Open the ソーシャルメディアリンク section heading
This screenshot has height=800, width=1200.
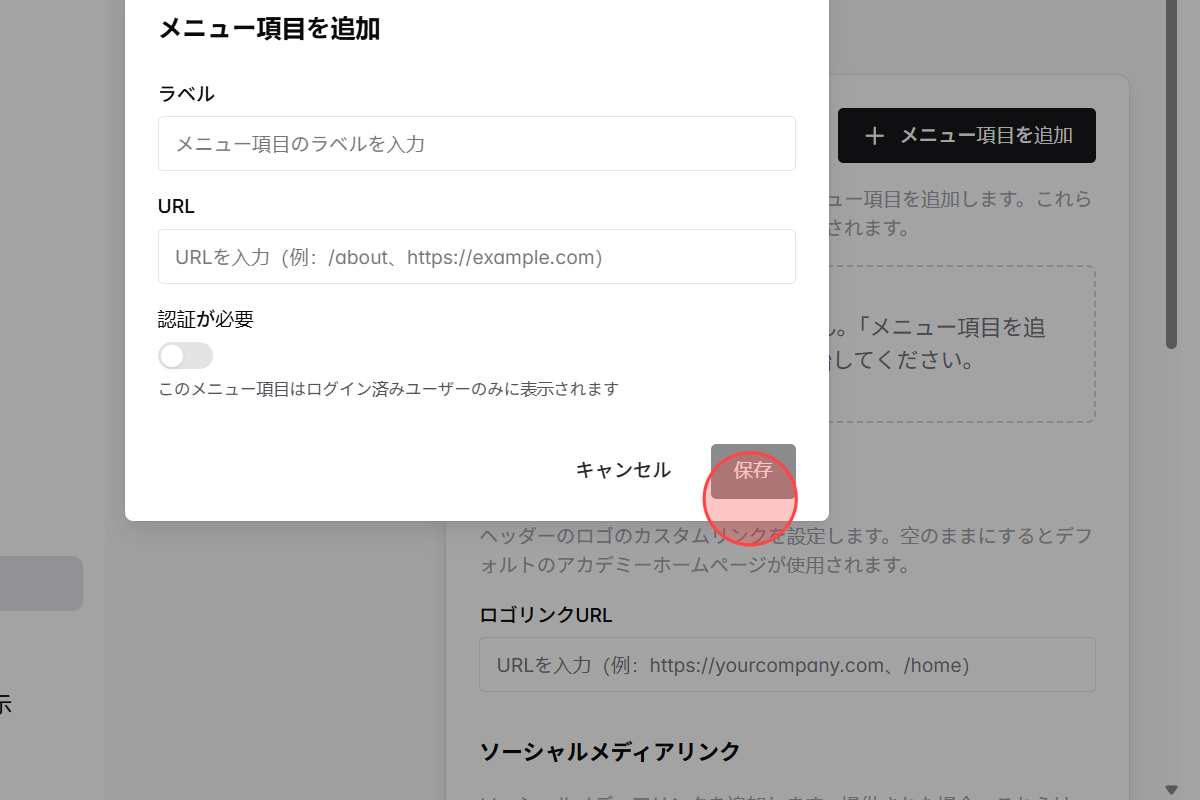(x=610, y=751)
